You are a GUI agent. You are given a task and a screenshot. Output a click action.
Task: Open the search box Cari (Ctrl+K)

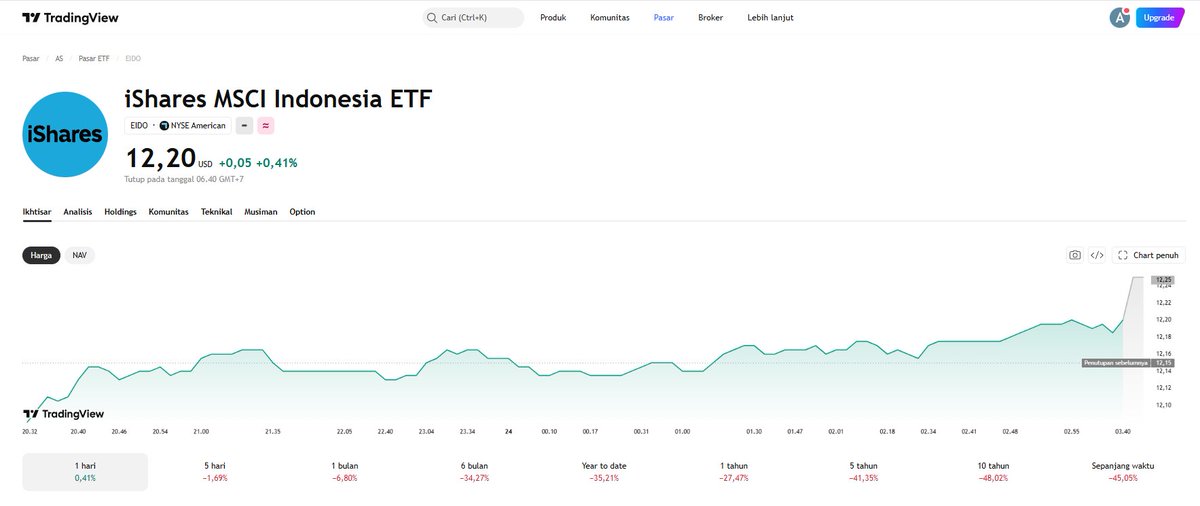click(x=472, y=17)
